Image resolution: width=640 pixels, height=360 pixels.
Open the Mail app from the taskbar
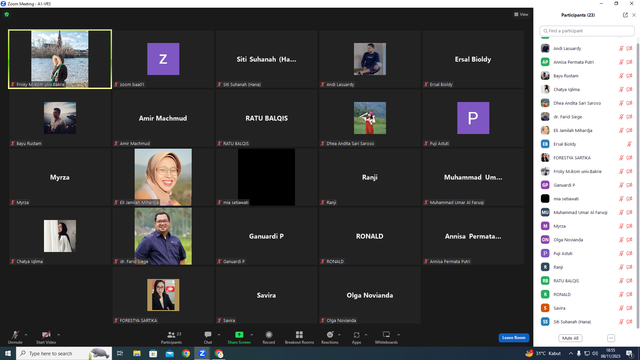click(x=169, y=353)
